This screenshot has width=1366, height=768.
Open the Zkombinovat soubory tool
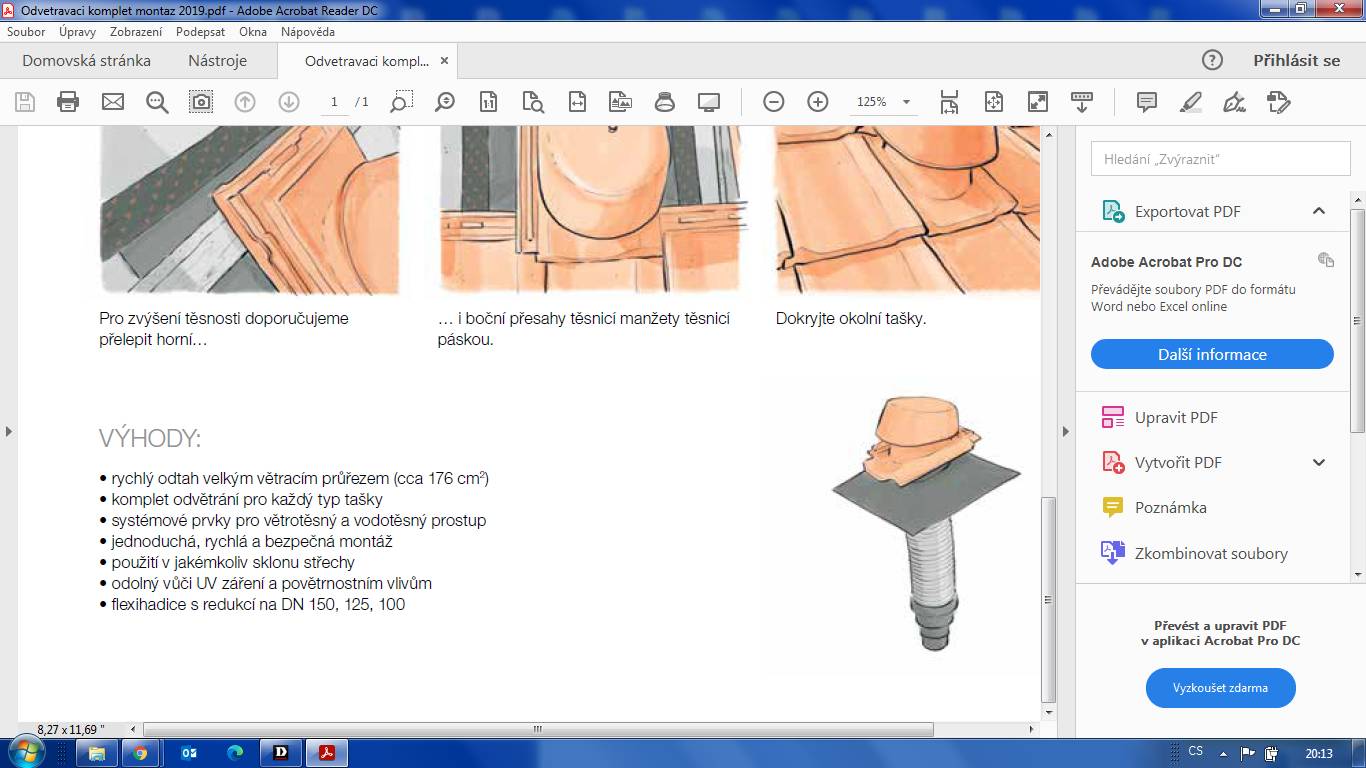[x=1195, y=553]
